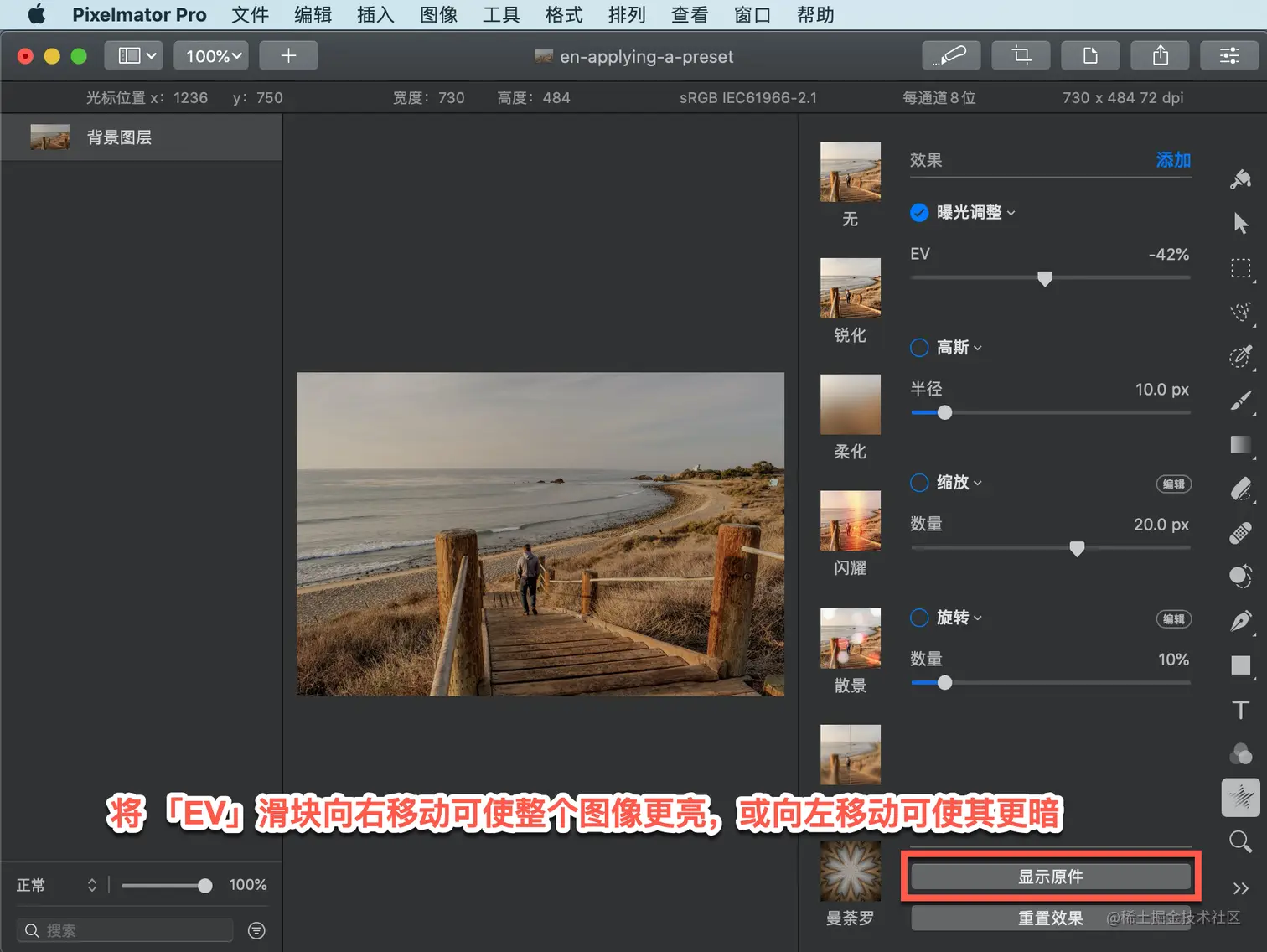
Task: Click the 添加 effects link
Action: coord(1173,160)
